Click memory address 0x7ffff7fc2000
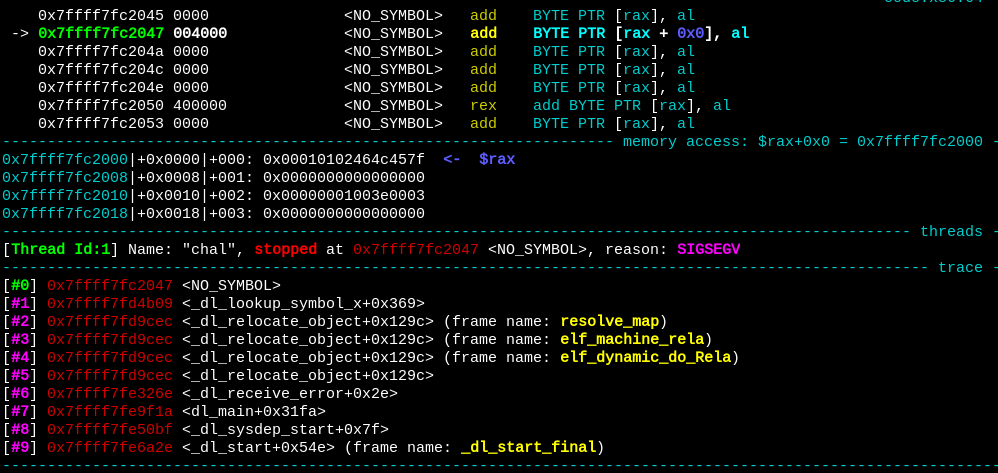This screenshot has width=998, height=473. coord(65,160)
